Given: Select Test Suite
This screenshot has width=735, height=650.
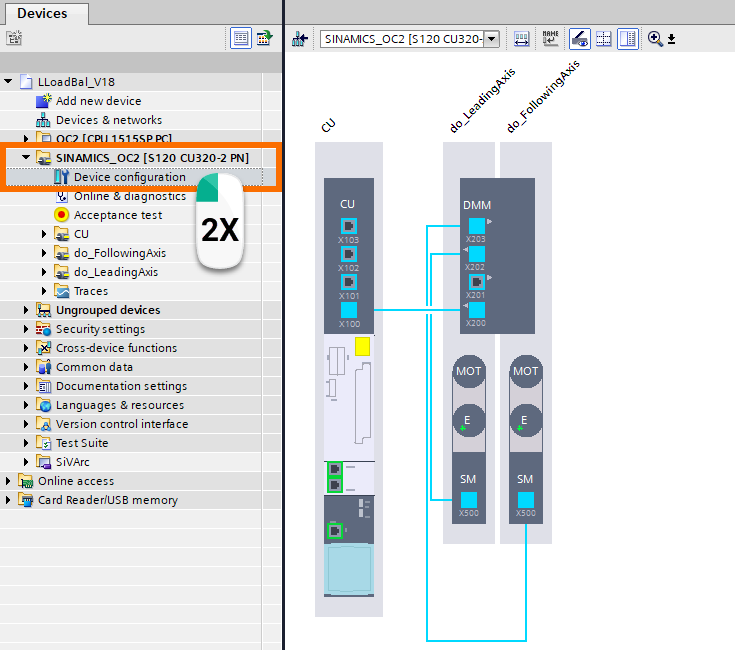Looking at the screenshot, I should coord(82,443).
